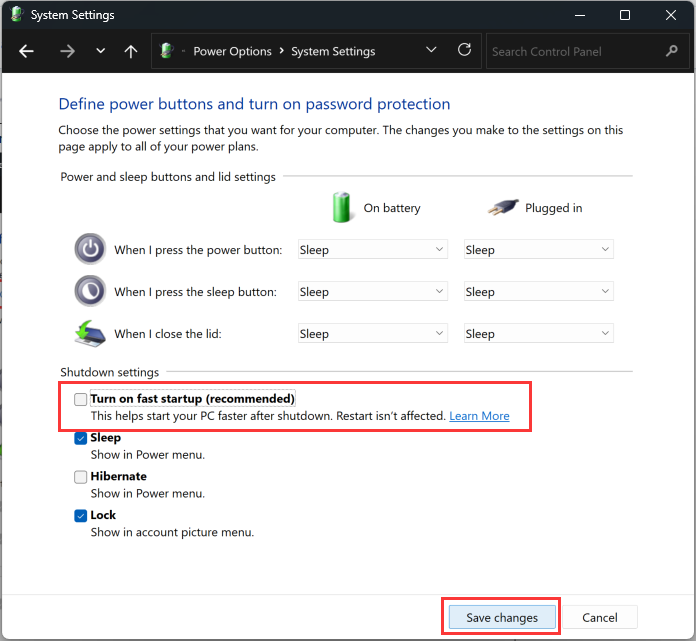
Task: Click Save changes button
Action: pos(502,617)
